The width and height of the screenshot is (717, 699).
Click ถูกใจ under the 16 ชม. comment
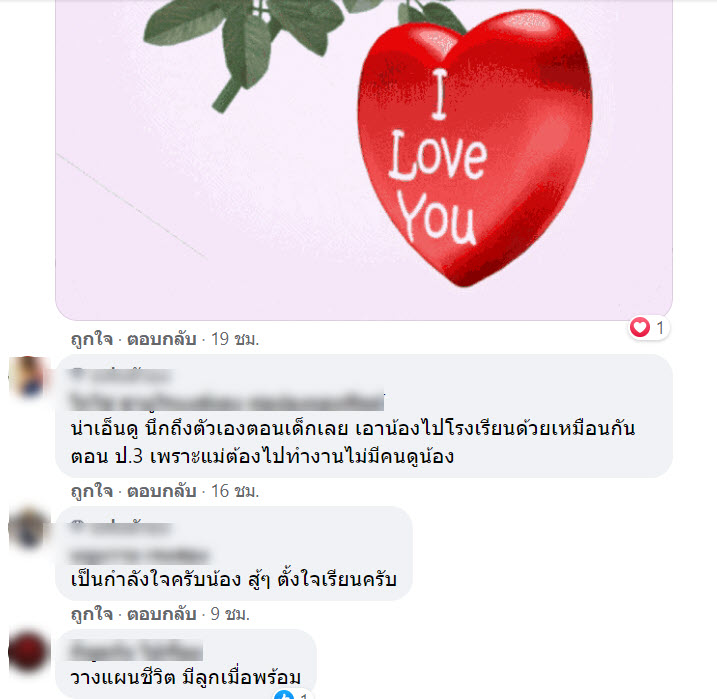click(92, 491)
